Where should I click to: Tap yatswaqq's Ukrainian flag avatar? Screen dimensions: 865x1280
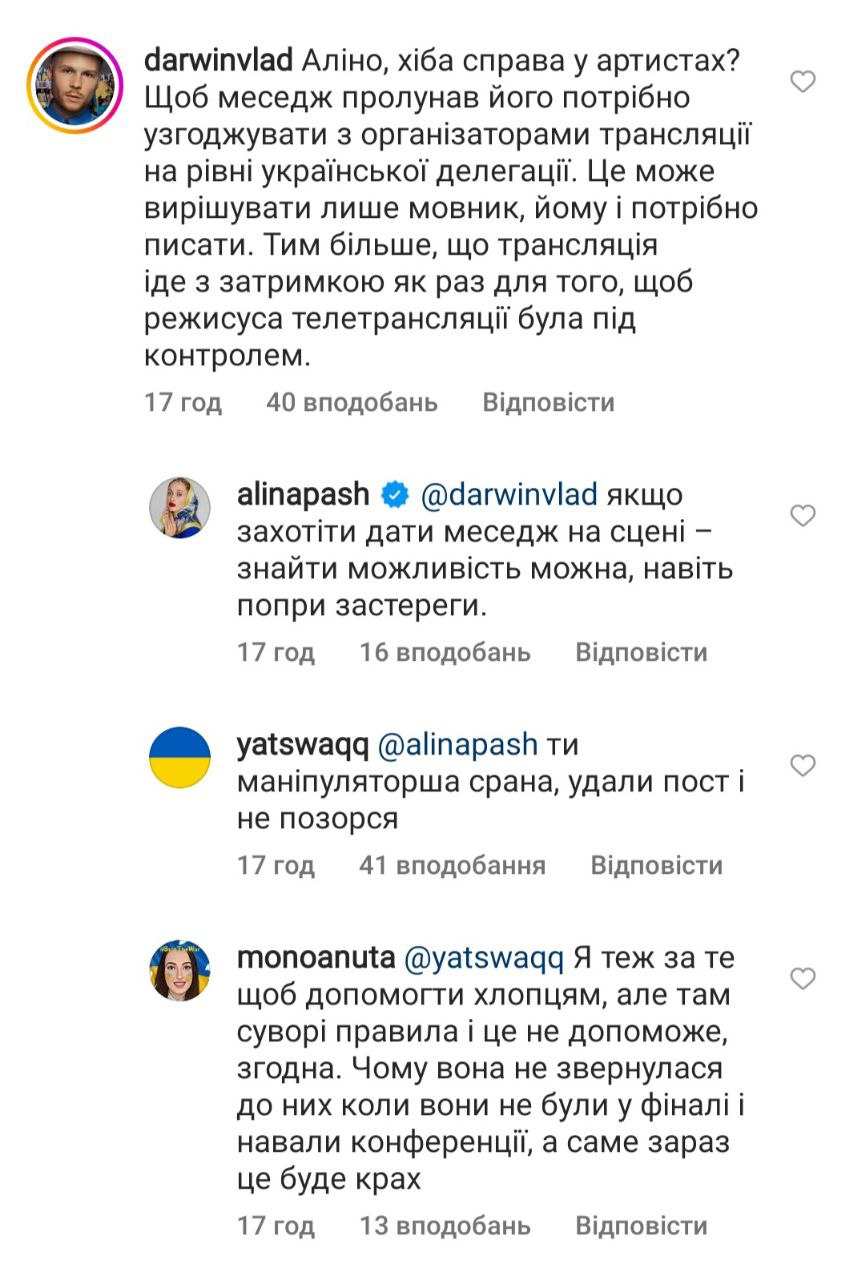click(x=180, y=758)
